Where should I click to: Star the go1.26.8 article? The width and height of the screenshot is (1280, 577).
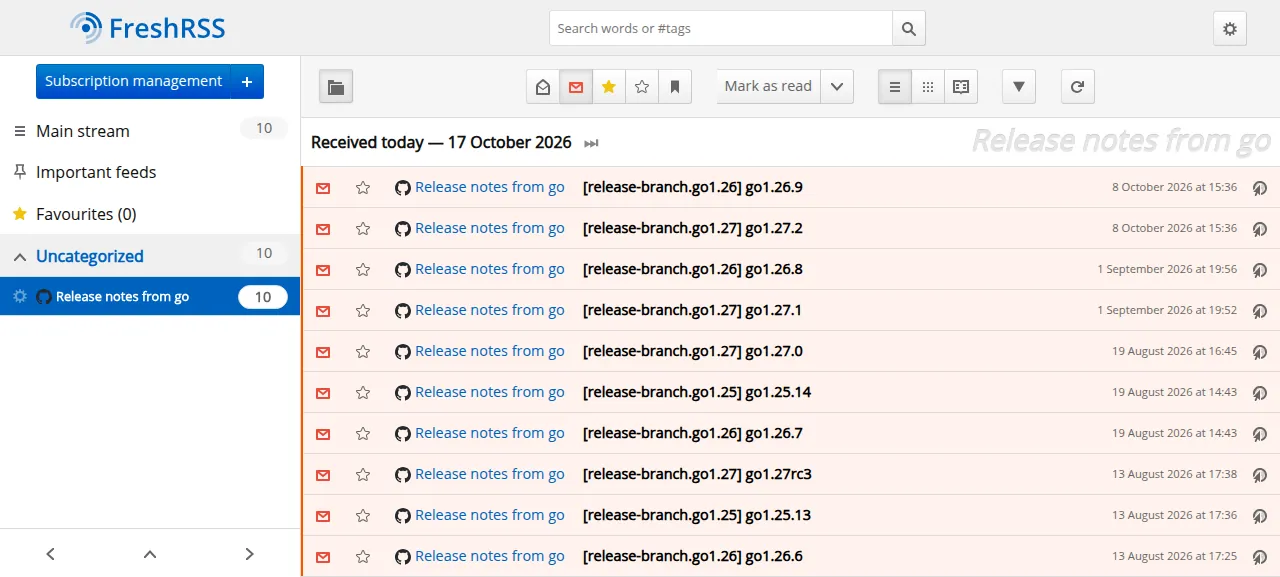pos(363,269)
